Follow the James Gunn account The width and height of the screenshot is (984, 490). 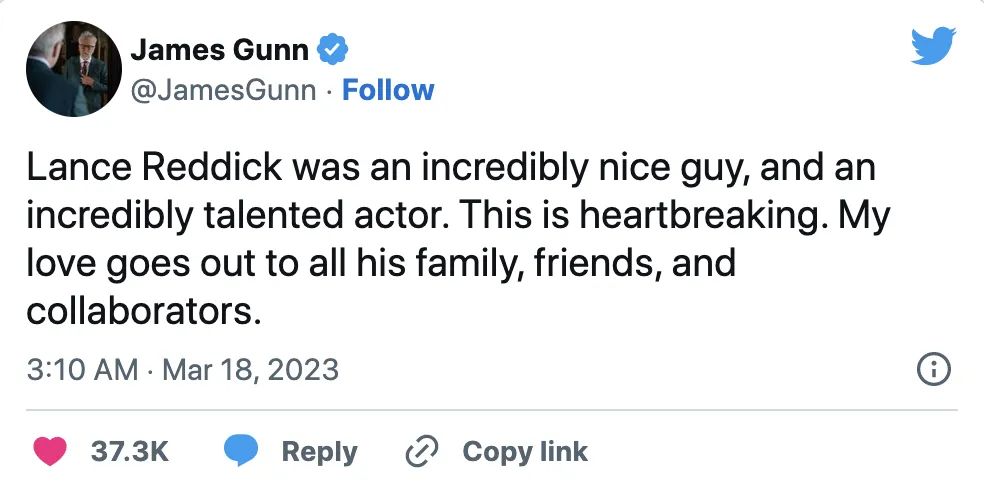[x=388, y=90]
